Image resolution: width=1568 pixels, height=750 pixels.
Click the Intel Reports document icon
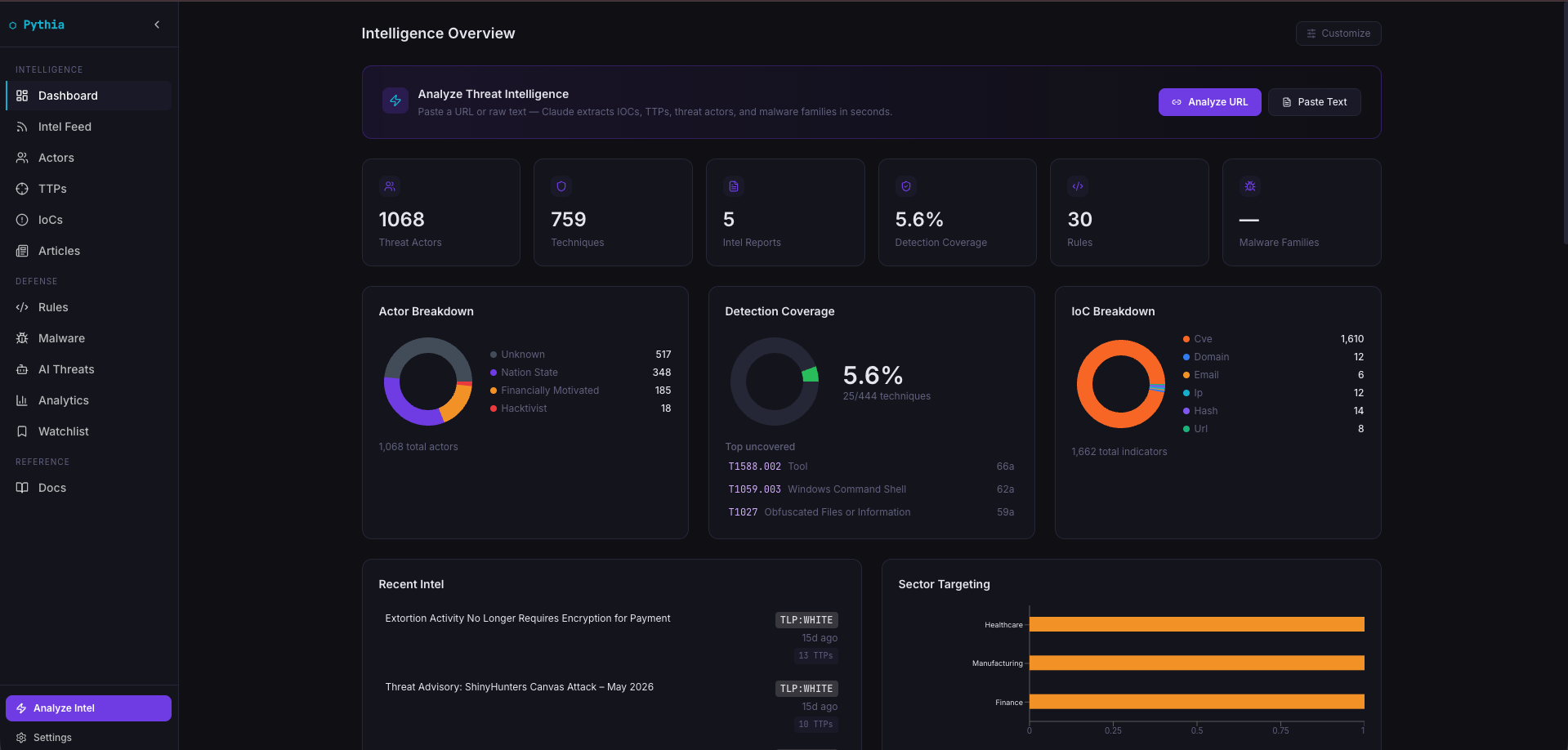[734, 186]
